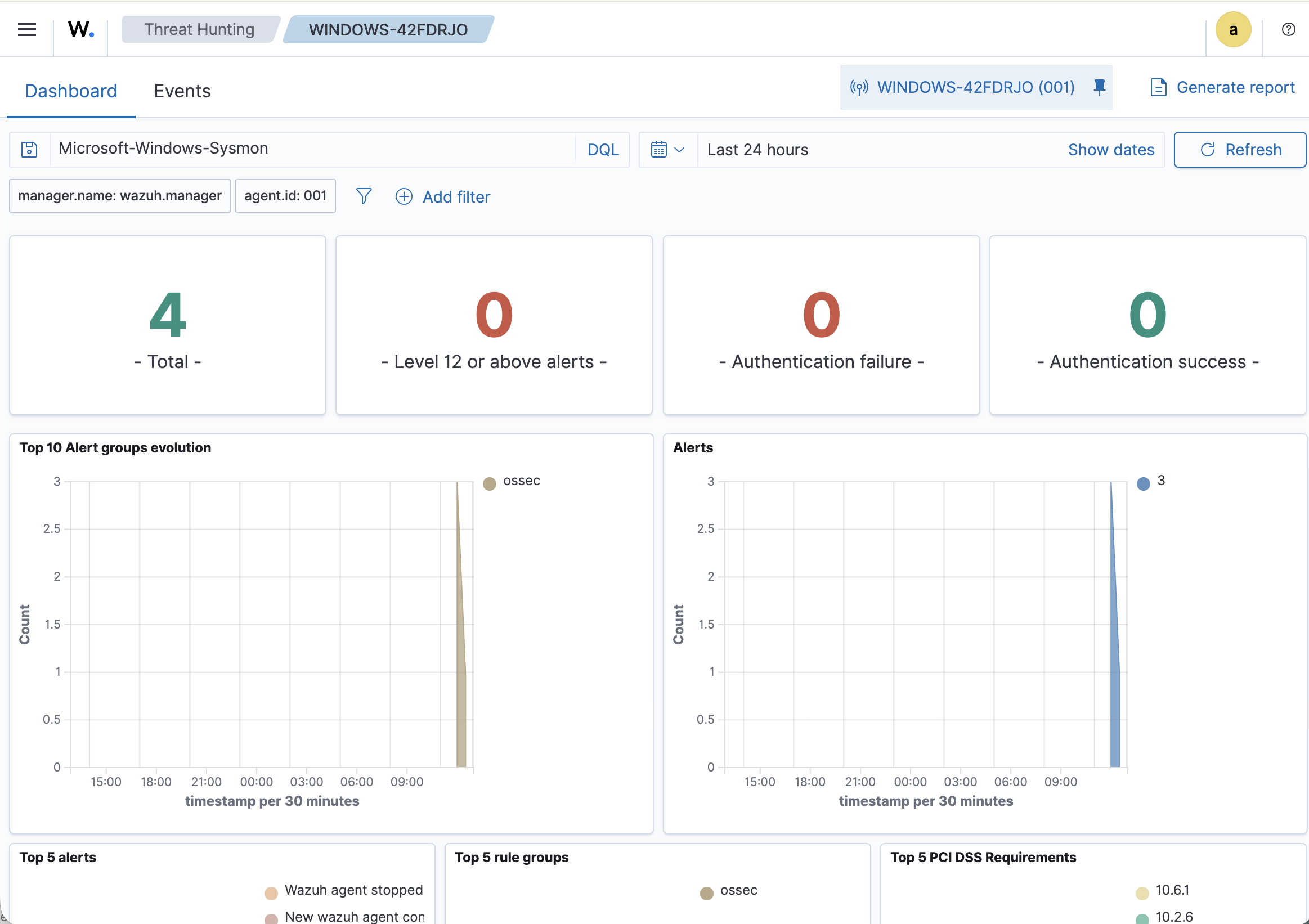Click the Add filter plus icon
1309x924 pixels.
pos(404,196)
